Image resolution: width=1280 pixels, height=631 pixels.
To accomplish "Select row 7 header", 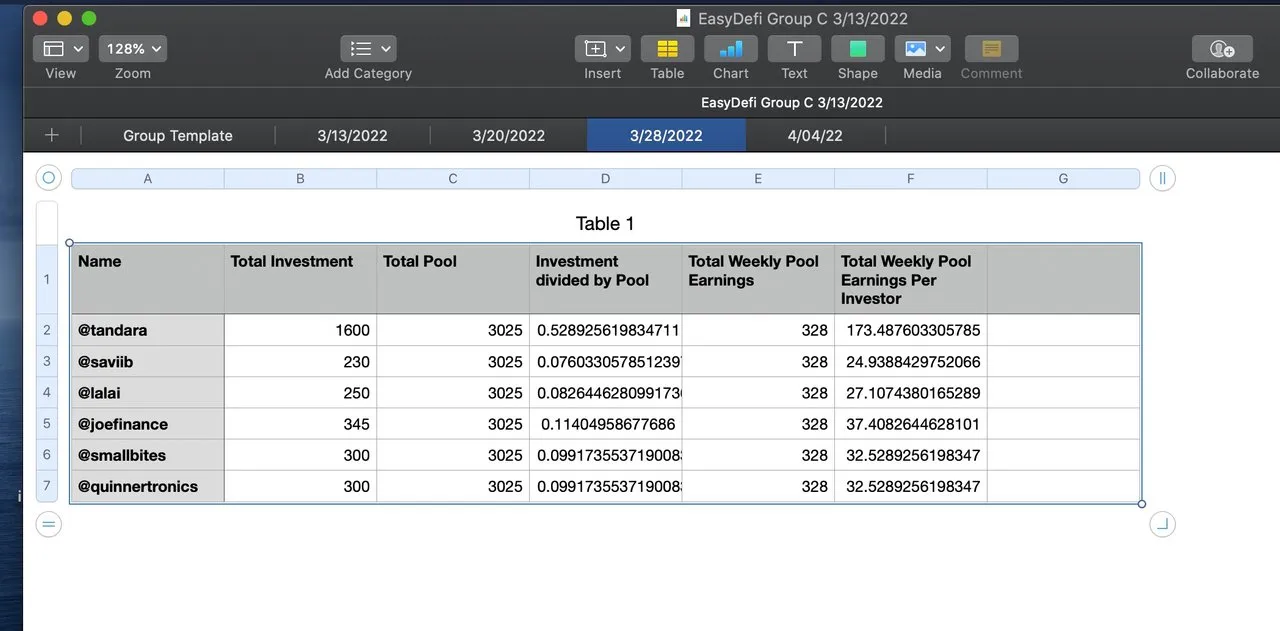I will pos(47,485).
